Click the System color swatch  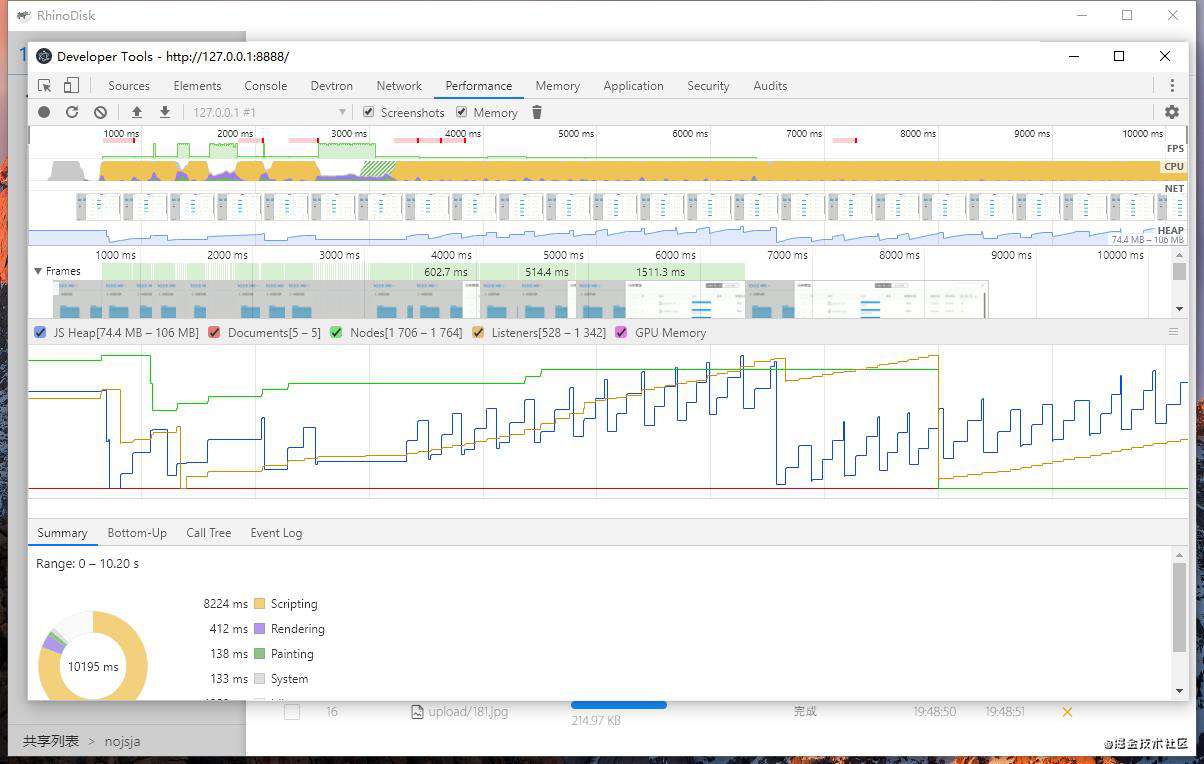click(260, 679)
